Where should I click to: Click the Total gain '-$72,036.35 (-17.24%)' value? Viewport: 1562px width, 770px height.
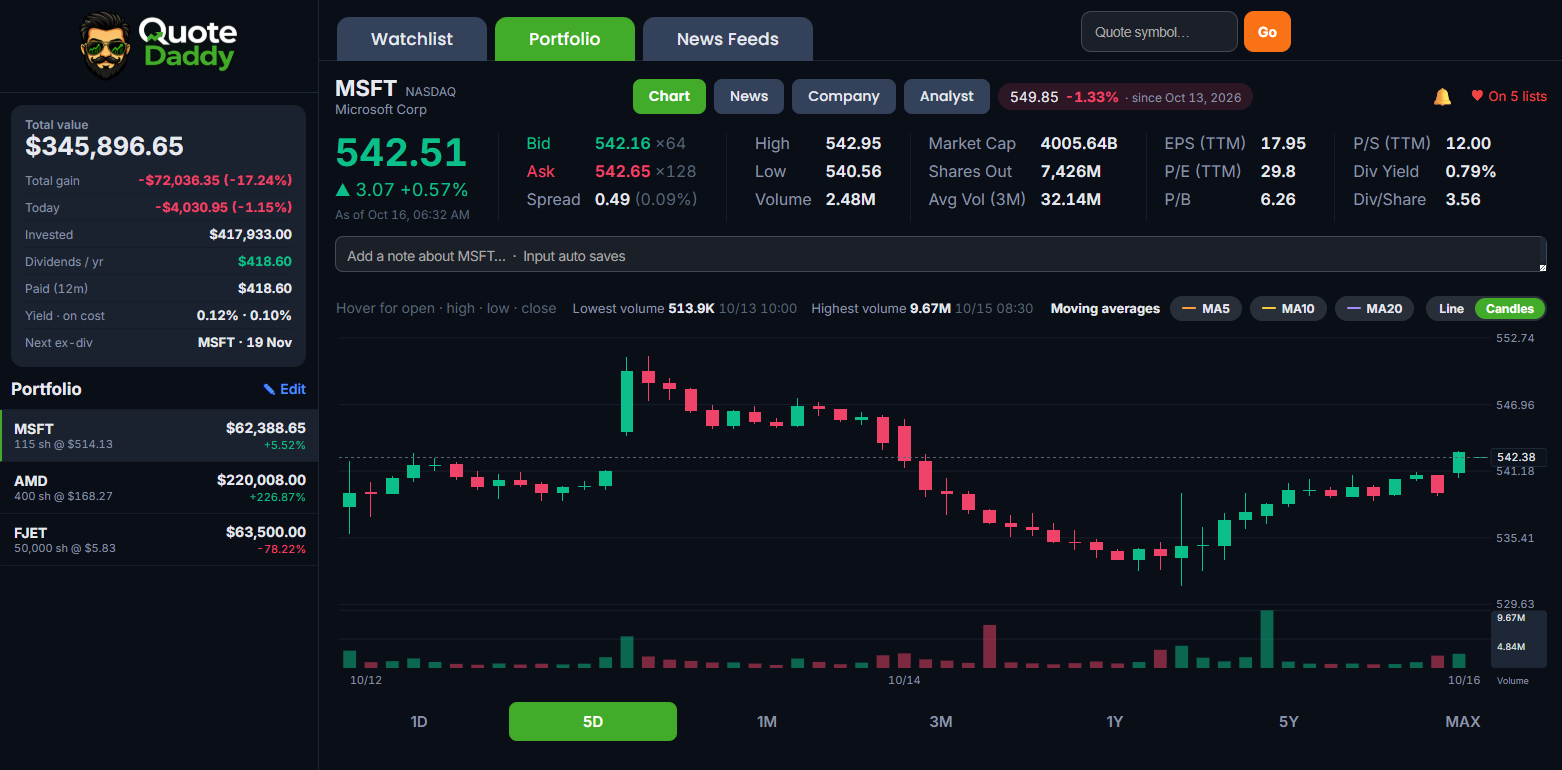[x=215, y=181]
